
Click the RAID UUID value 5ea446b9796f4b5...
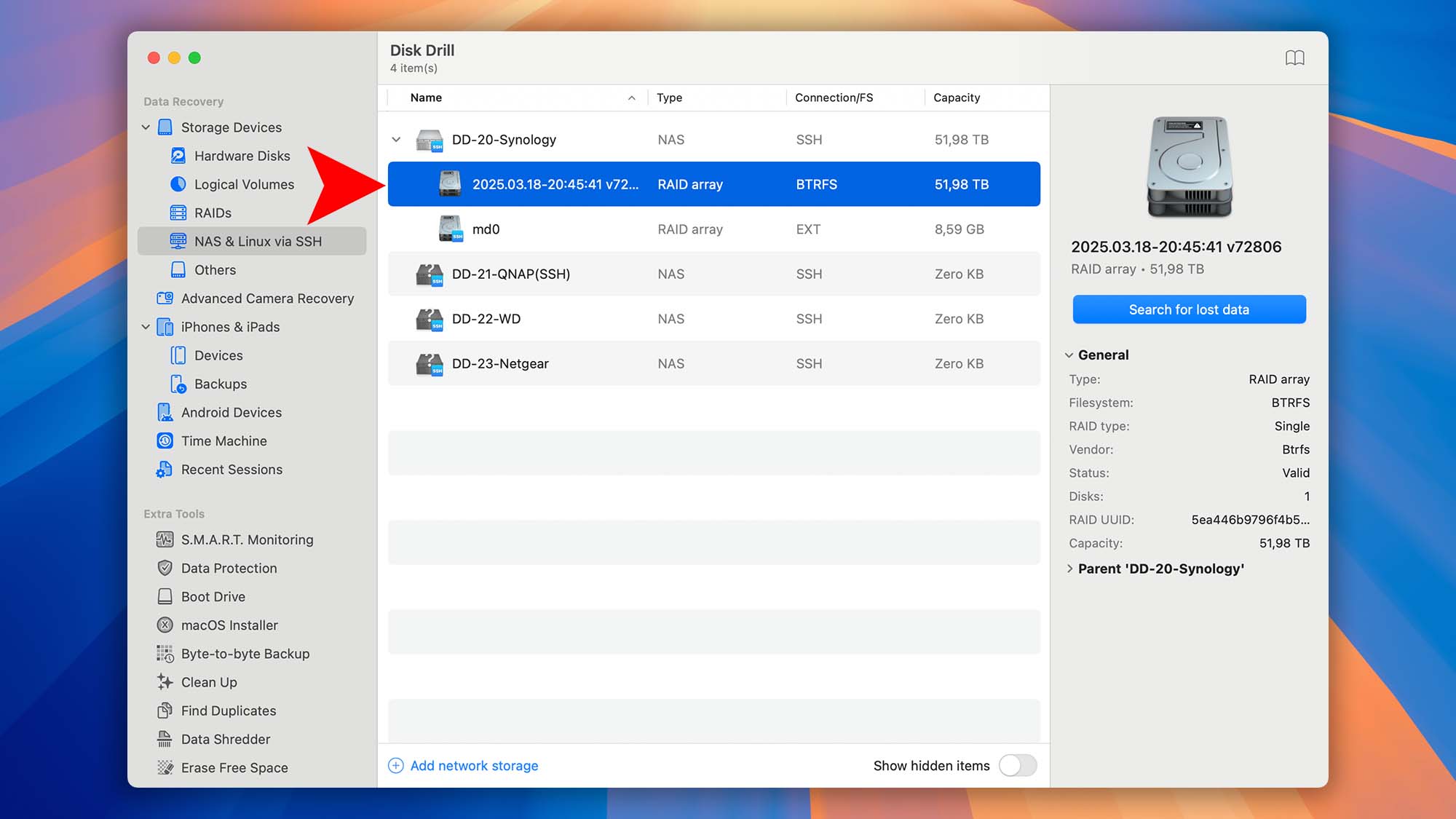pos(1250,520)
